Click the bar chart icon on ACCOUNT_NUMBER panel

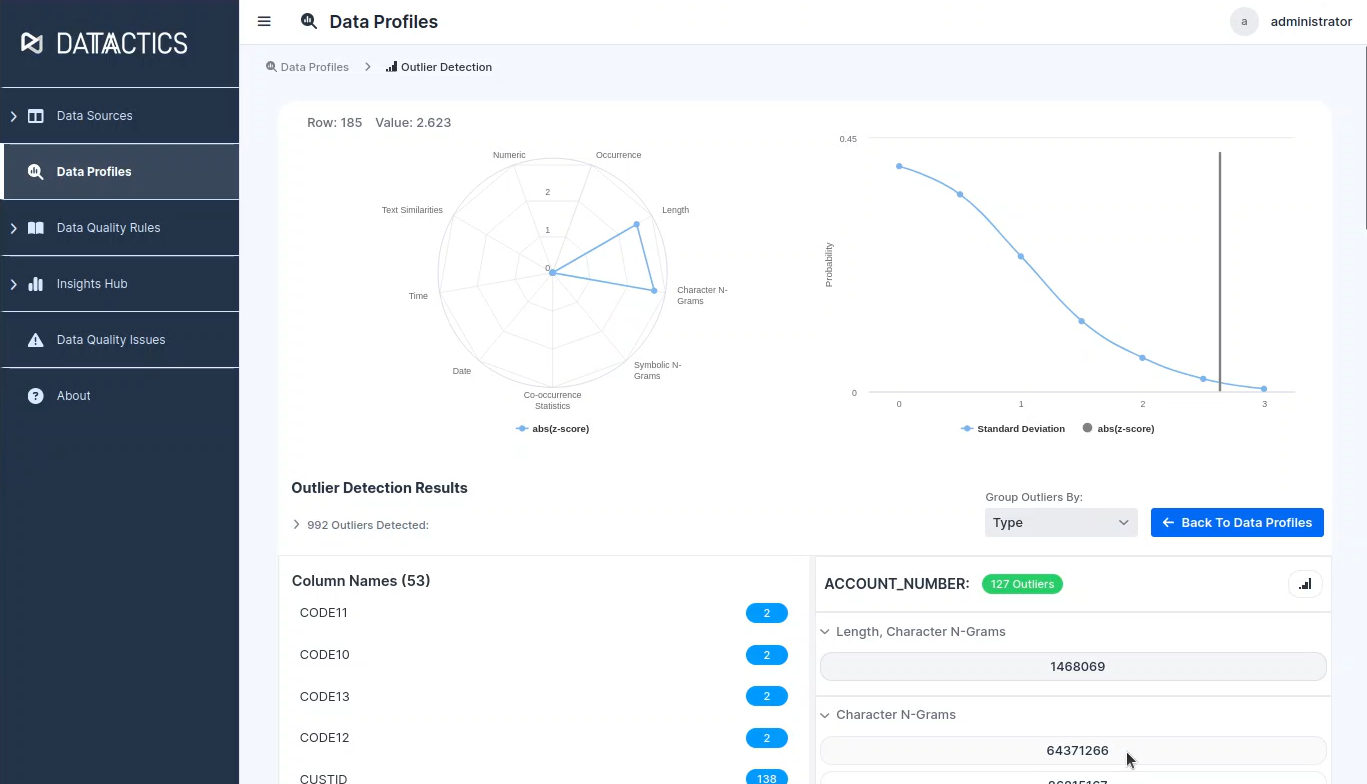1305,583
